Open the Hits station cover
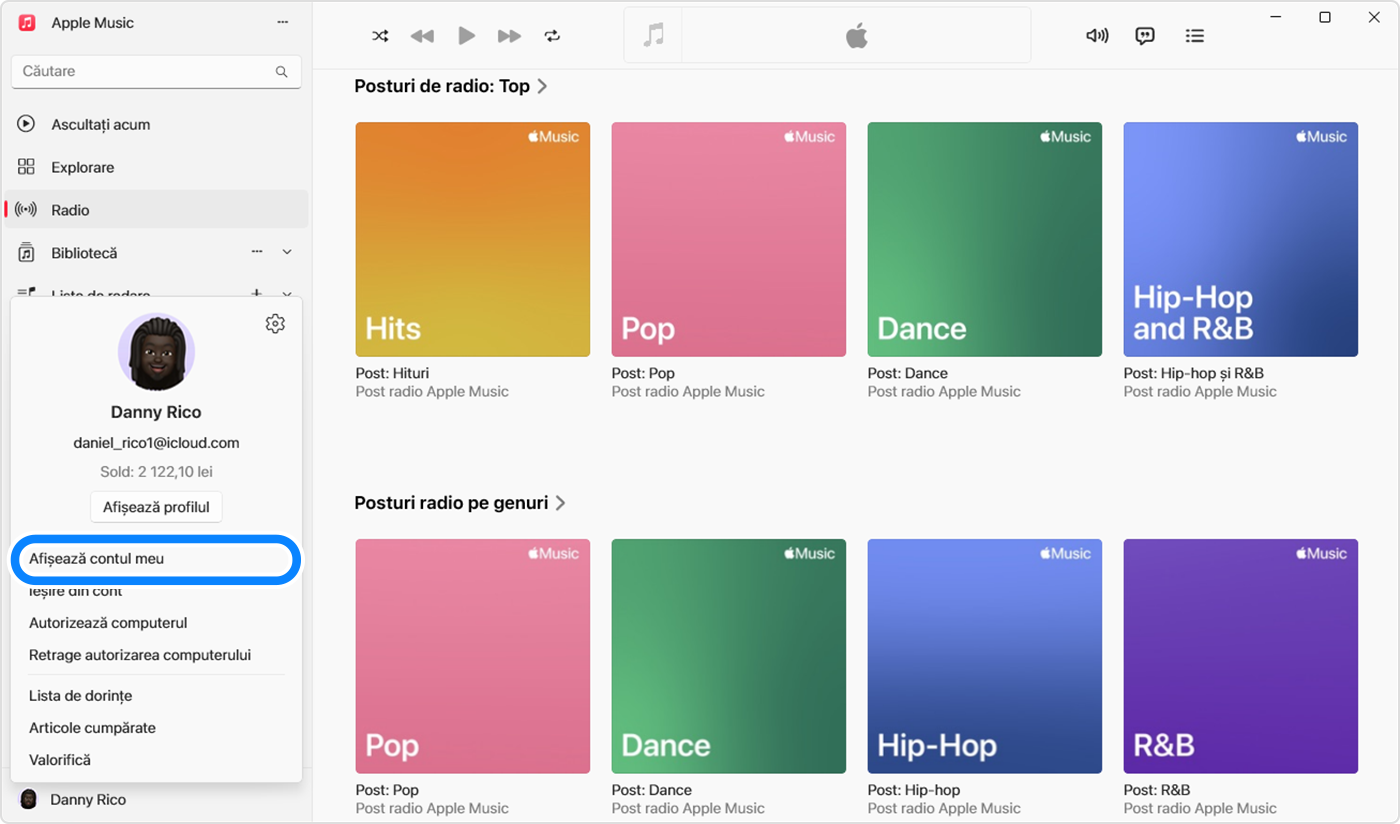The height and width of the screenshot is (824, 1400). coord(473,239)
